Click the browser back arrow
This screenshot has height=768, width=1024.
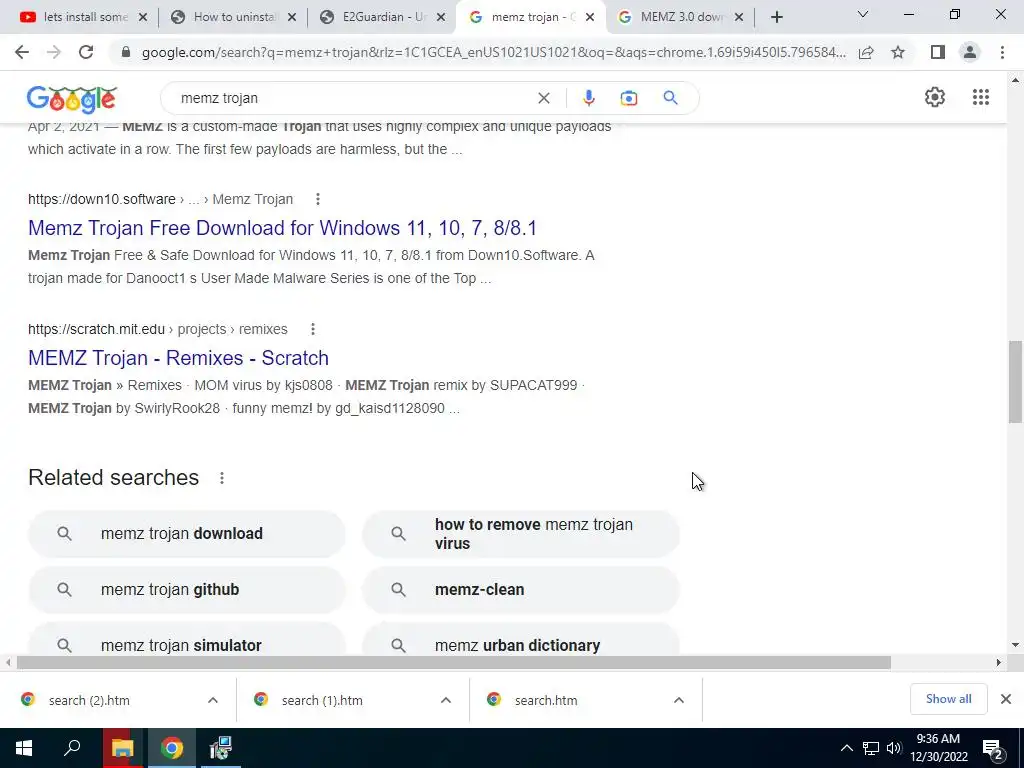(x=22, y=52)
